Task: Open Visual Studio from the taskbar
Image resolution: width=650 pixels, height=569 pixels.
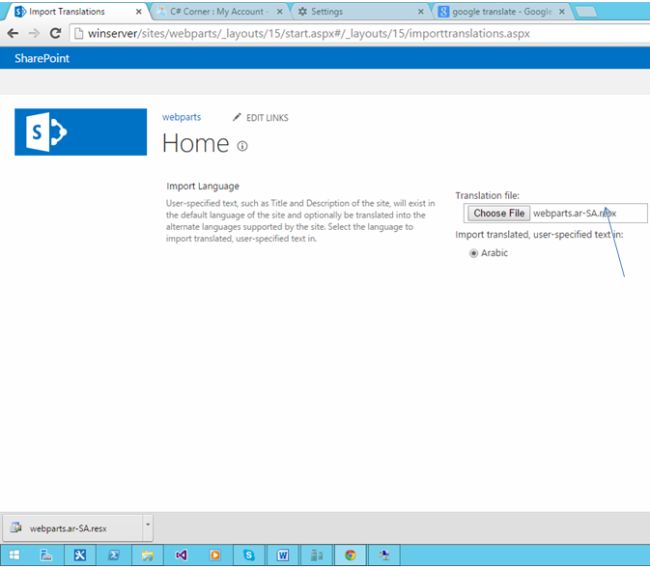Action: pos(181,555)
